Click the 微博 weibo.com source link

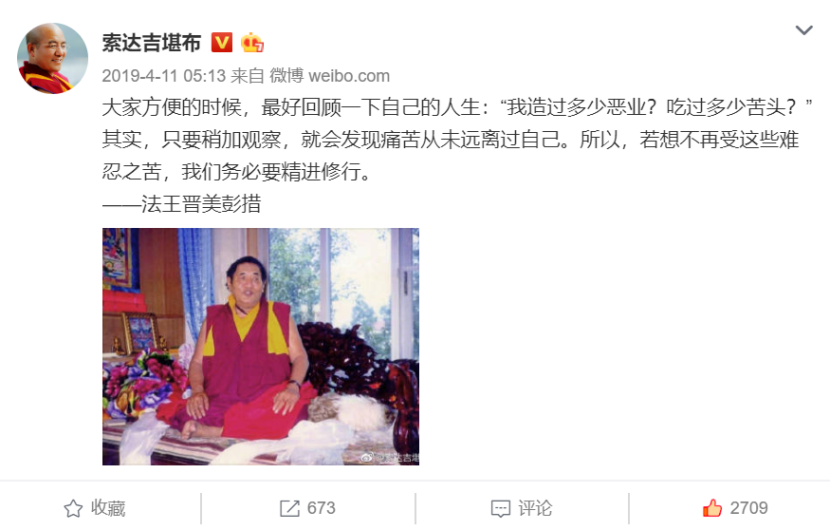pos(330,76)
